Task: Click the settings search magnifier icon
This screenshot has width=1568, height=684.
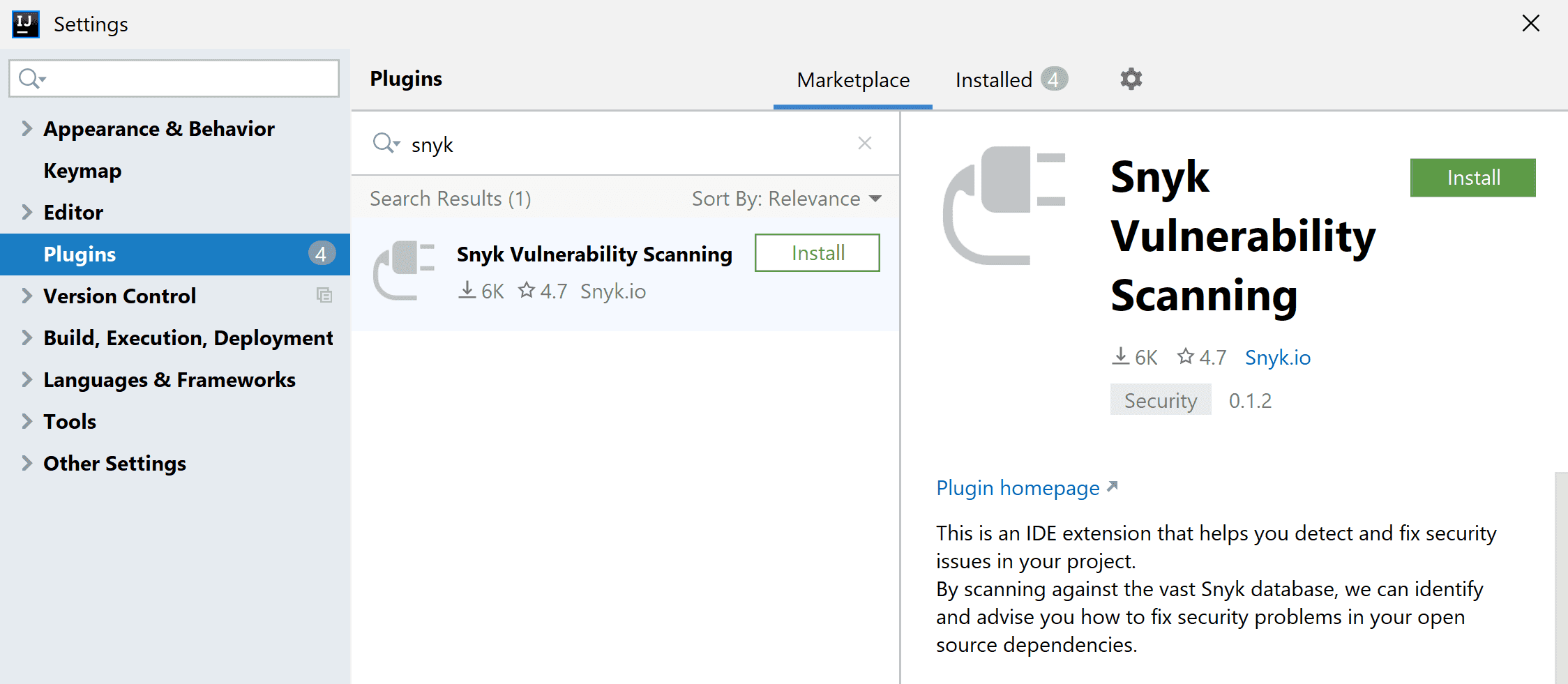Action: tap(31, 79)
